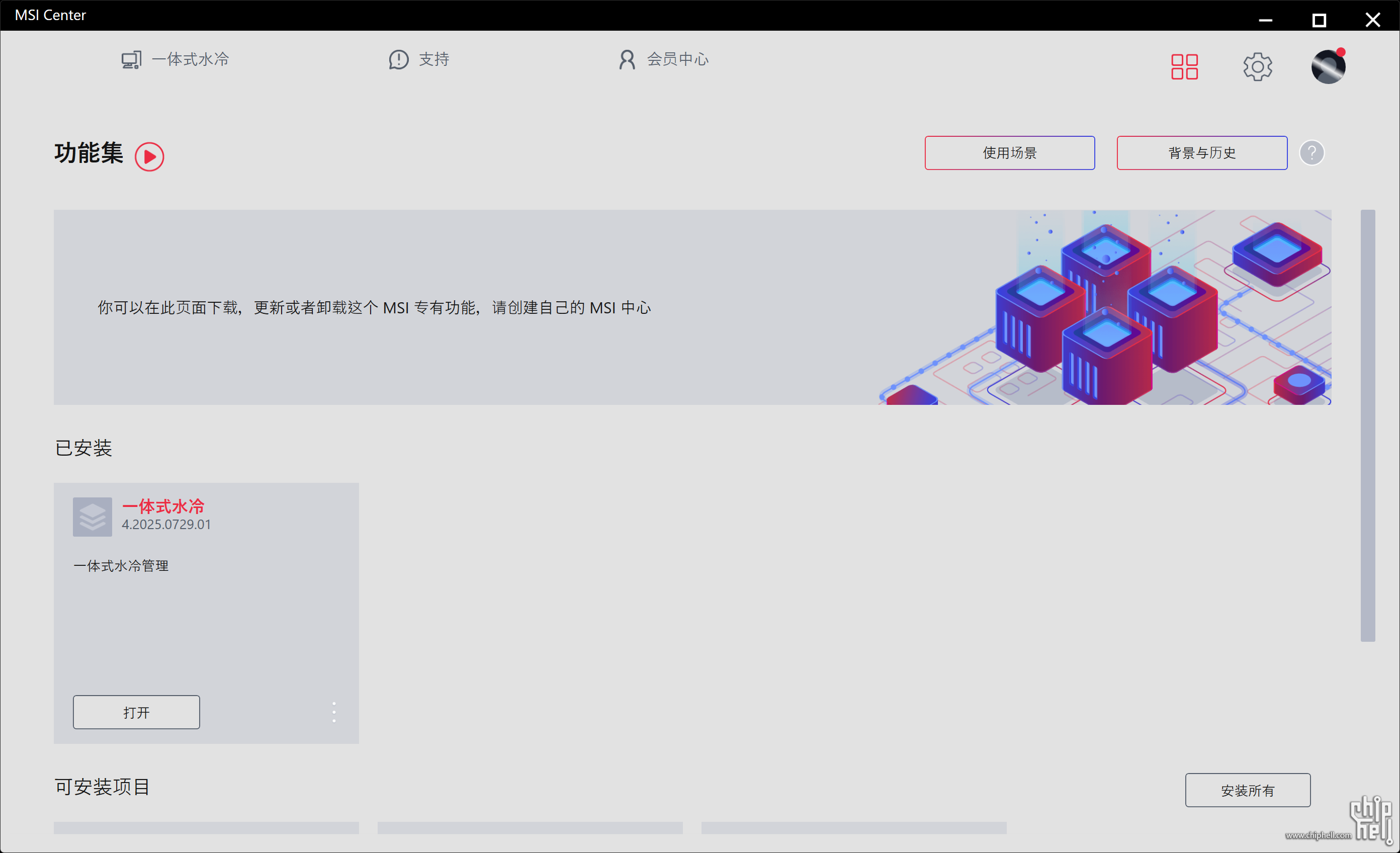The height and width of the screenshot is (853, 1400).
Task: Click the 一体式水冷 red title on installed card
Action: tap(163, 506)
